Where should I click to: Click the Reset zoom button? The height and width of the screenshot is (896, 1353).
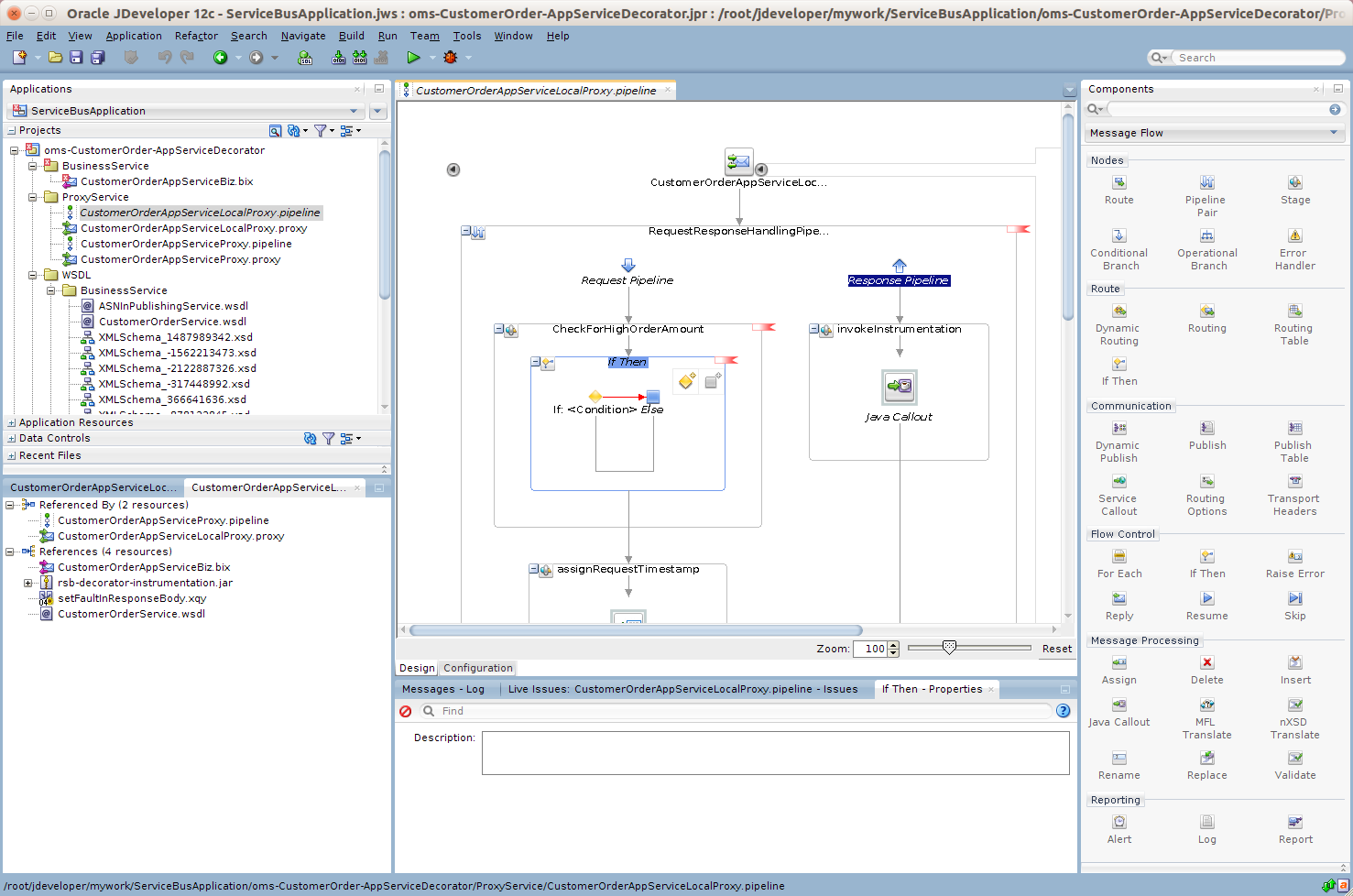(1056, 649)
